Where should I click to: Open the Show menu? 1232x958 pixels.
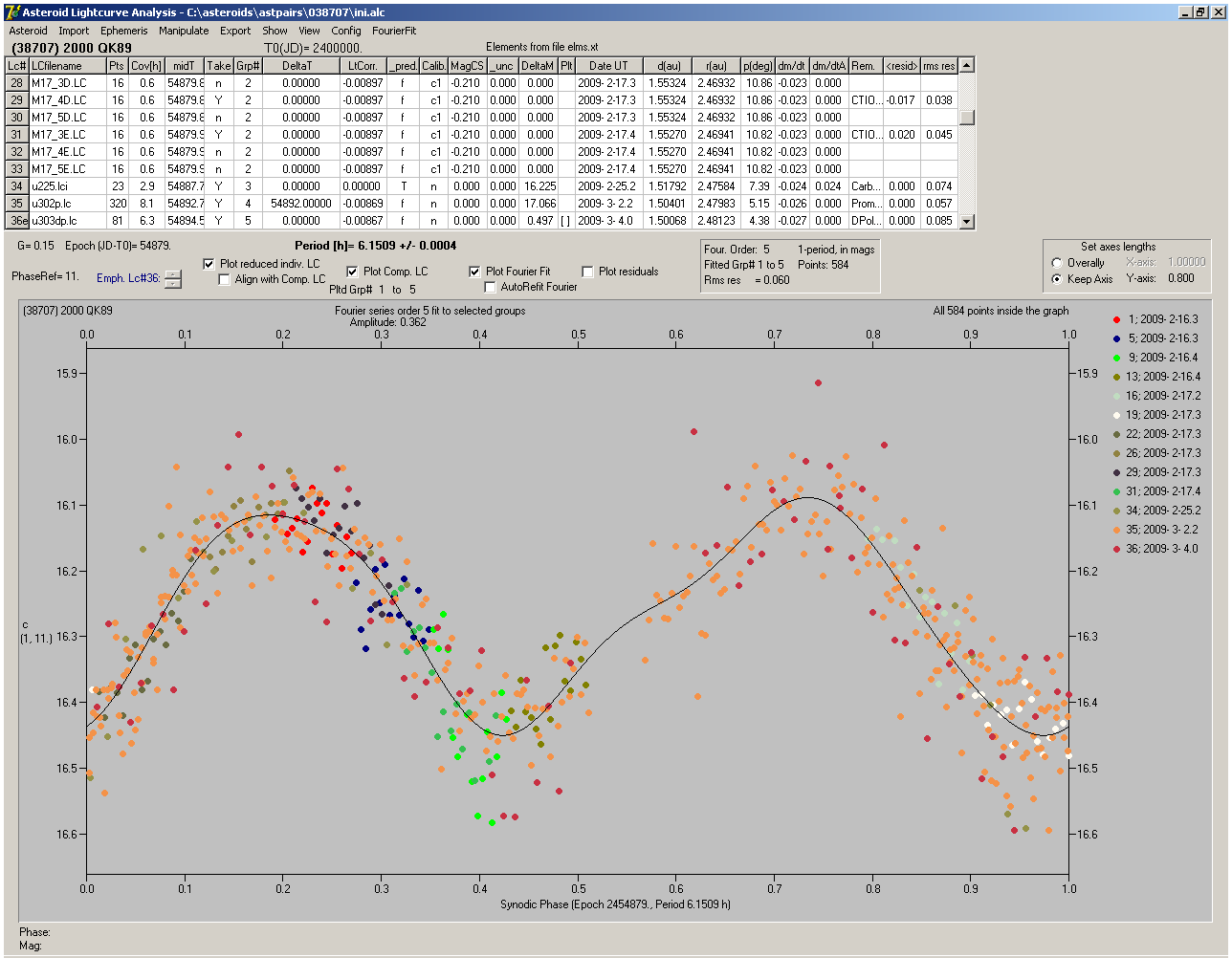[275, 31]
